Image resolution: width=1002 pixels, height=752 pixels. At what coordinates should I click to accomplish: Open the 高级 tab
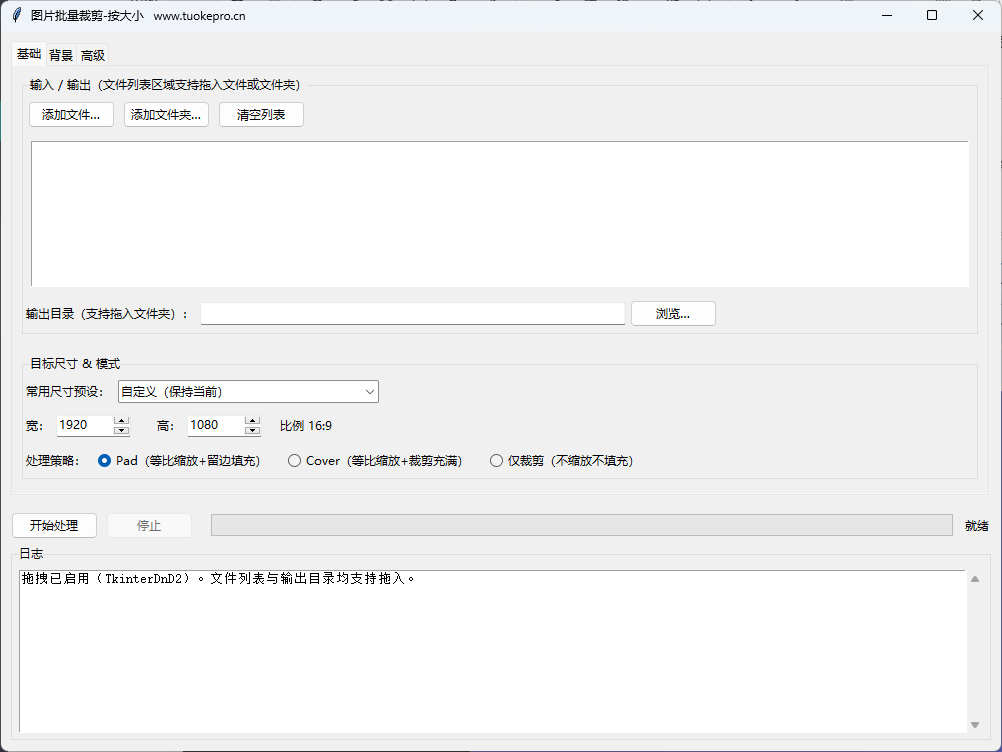point(93,56)
